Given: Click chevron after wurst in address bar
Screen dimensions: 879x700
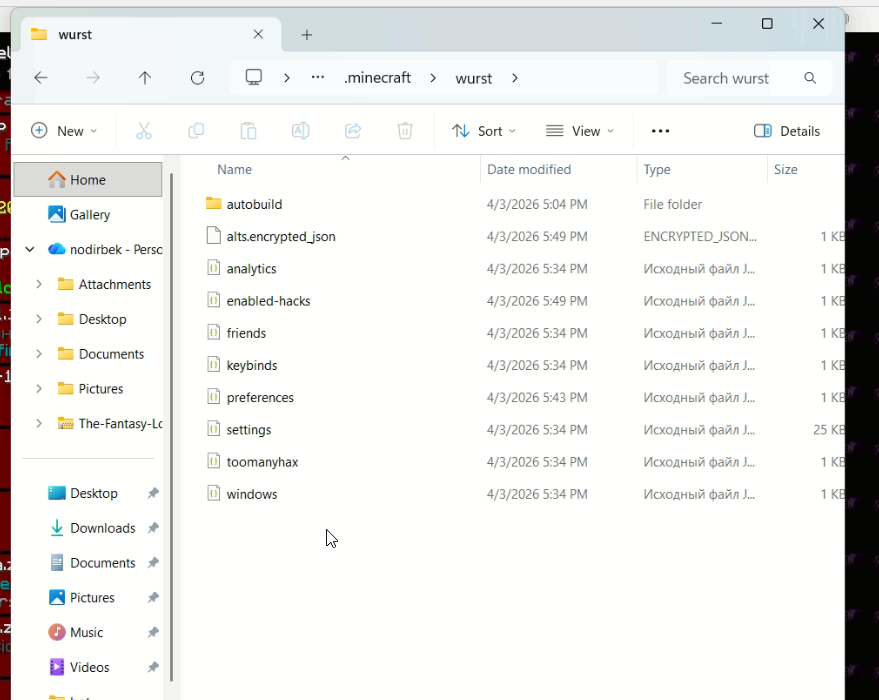Looking at the screenshot, I should coord(515,78).
